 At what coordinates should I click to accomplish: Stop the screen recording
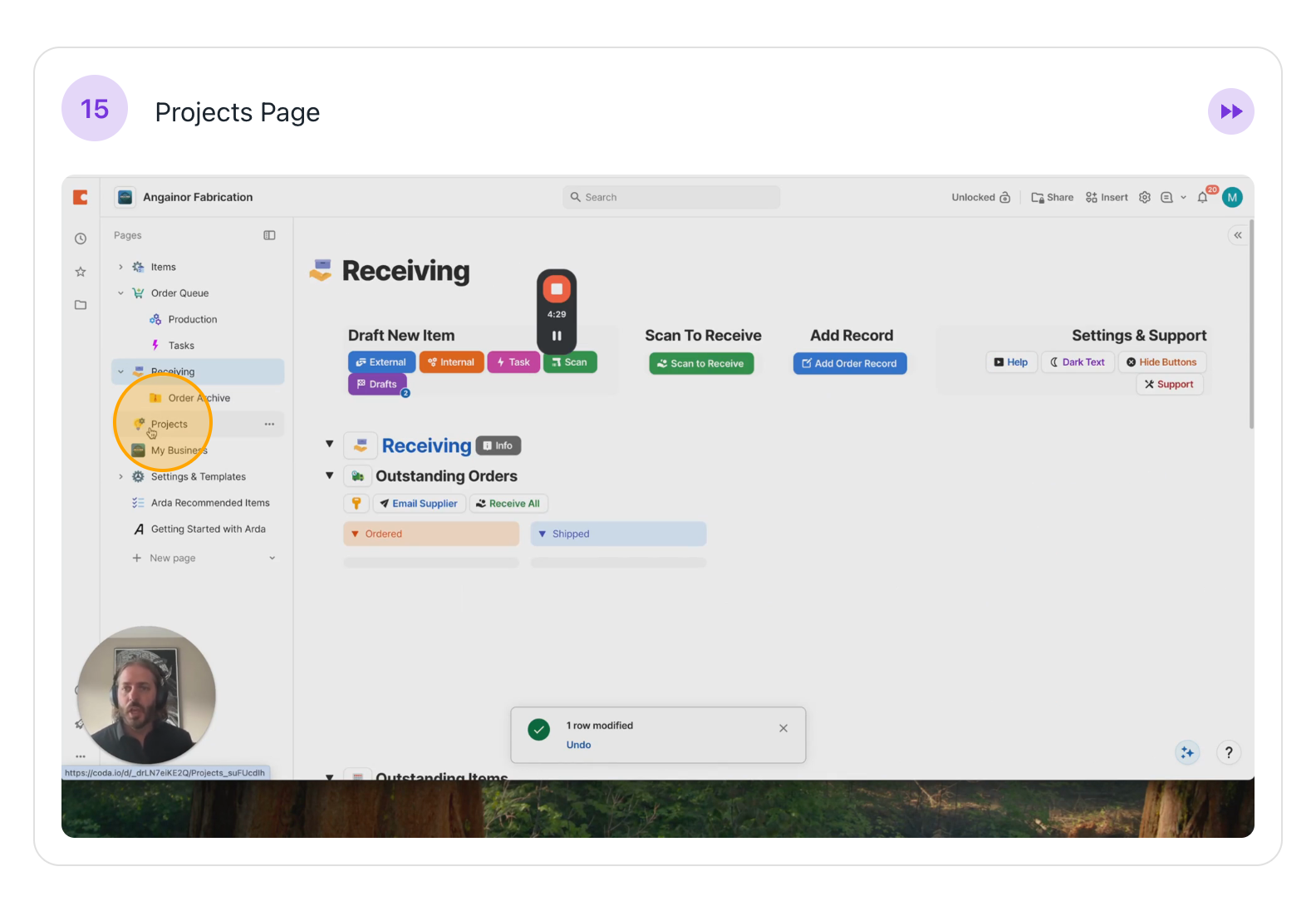click(557, 289)
